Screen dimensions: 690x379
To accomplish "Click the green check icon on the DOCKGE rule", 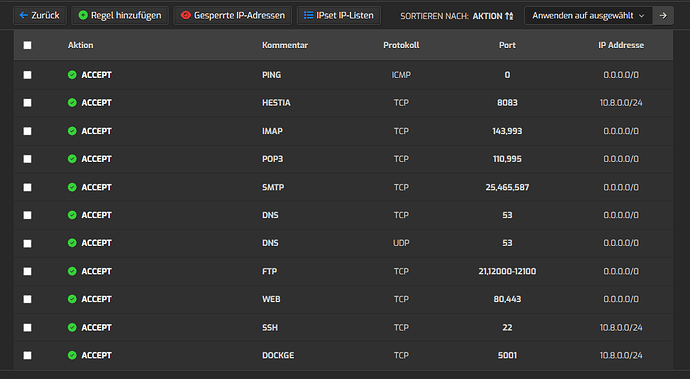I will pos(72,355).
